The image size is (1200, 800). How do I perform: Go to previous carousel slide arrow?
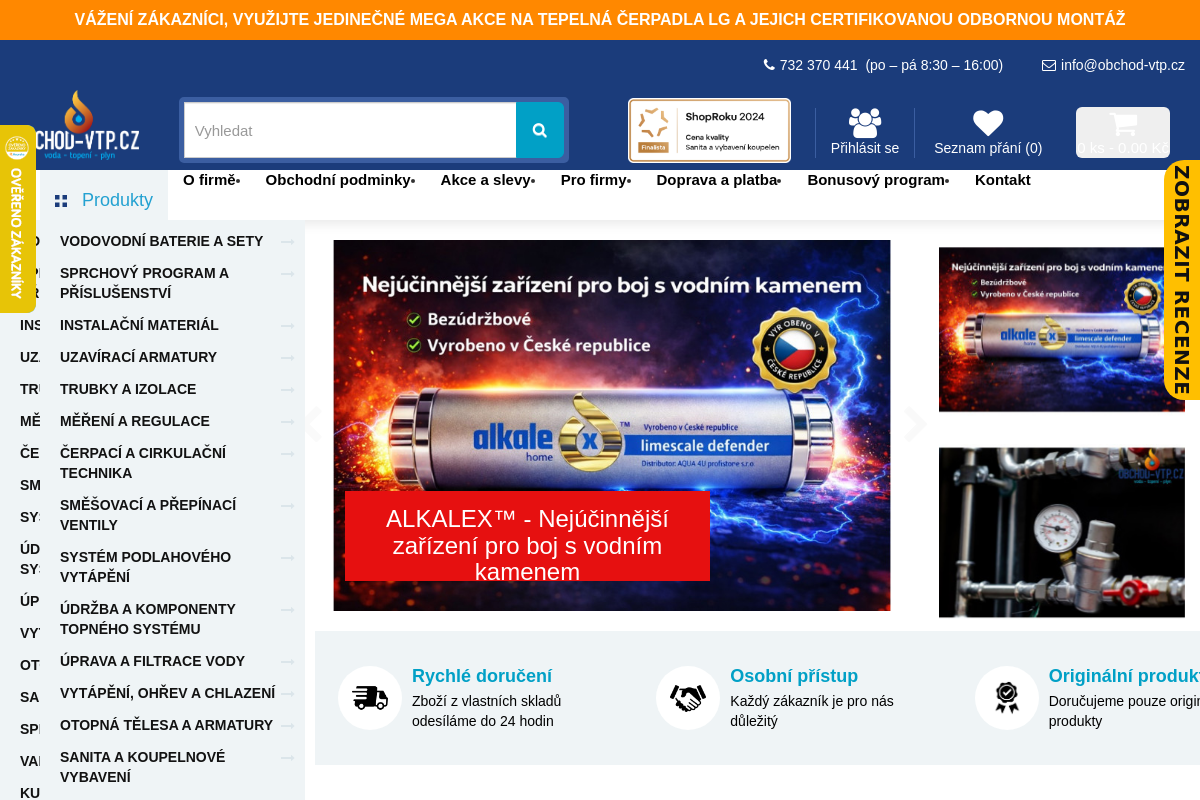(x=314, y=424)
